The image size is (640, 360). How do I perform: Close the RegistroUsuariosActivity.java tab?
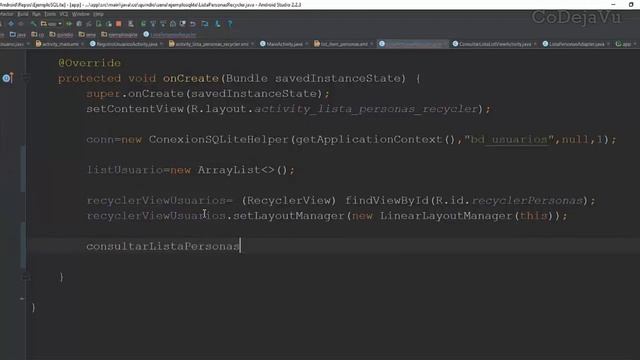pyautogui.click(x=161, y=44)
